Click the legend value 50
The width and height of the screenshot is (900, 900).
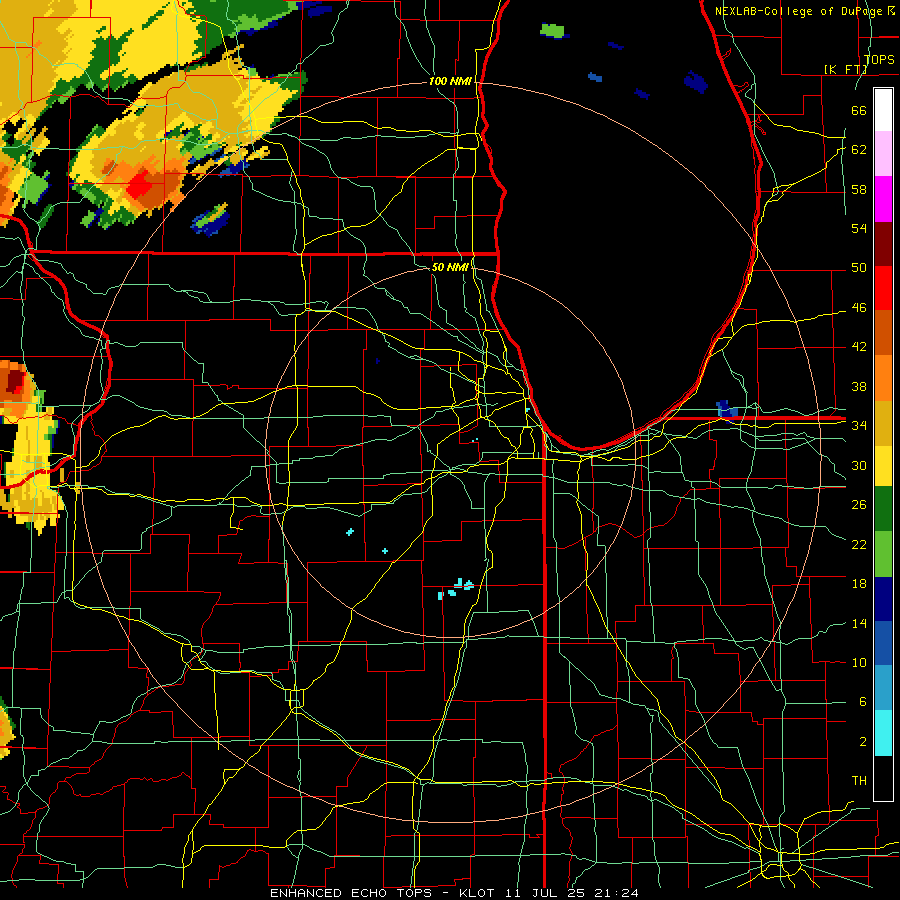pos(859,268)
